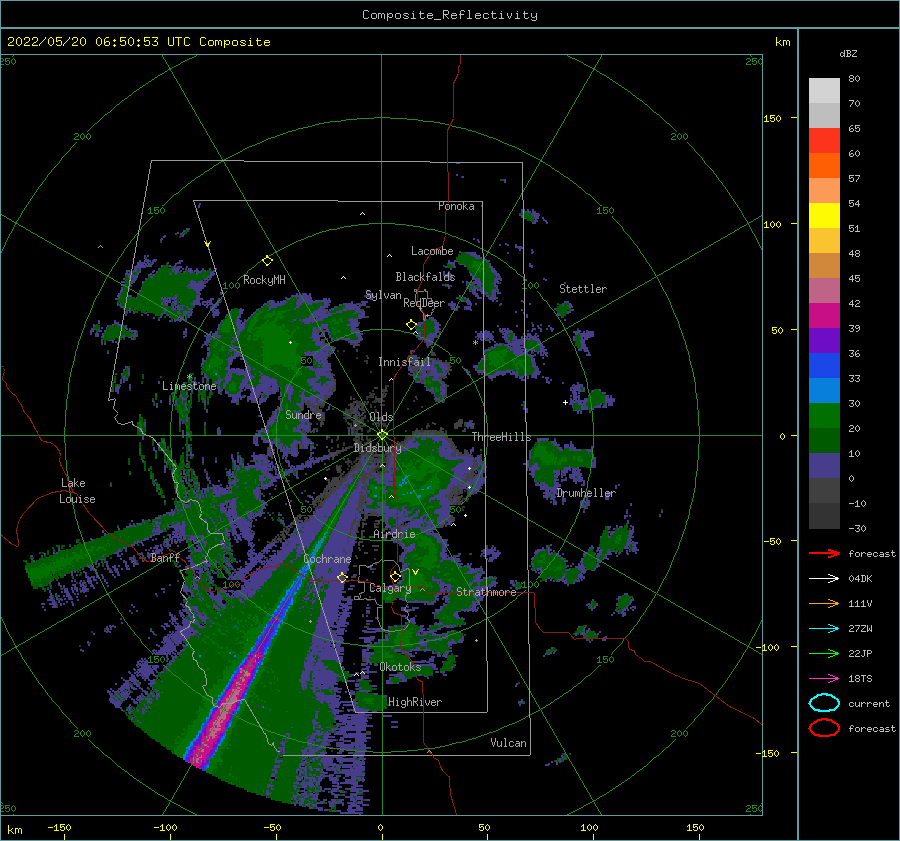Click the Cochrane city label
This screenshot has height=841, width=900.
tap(327, 559)
